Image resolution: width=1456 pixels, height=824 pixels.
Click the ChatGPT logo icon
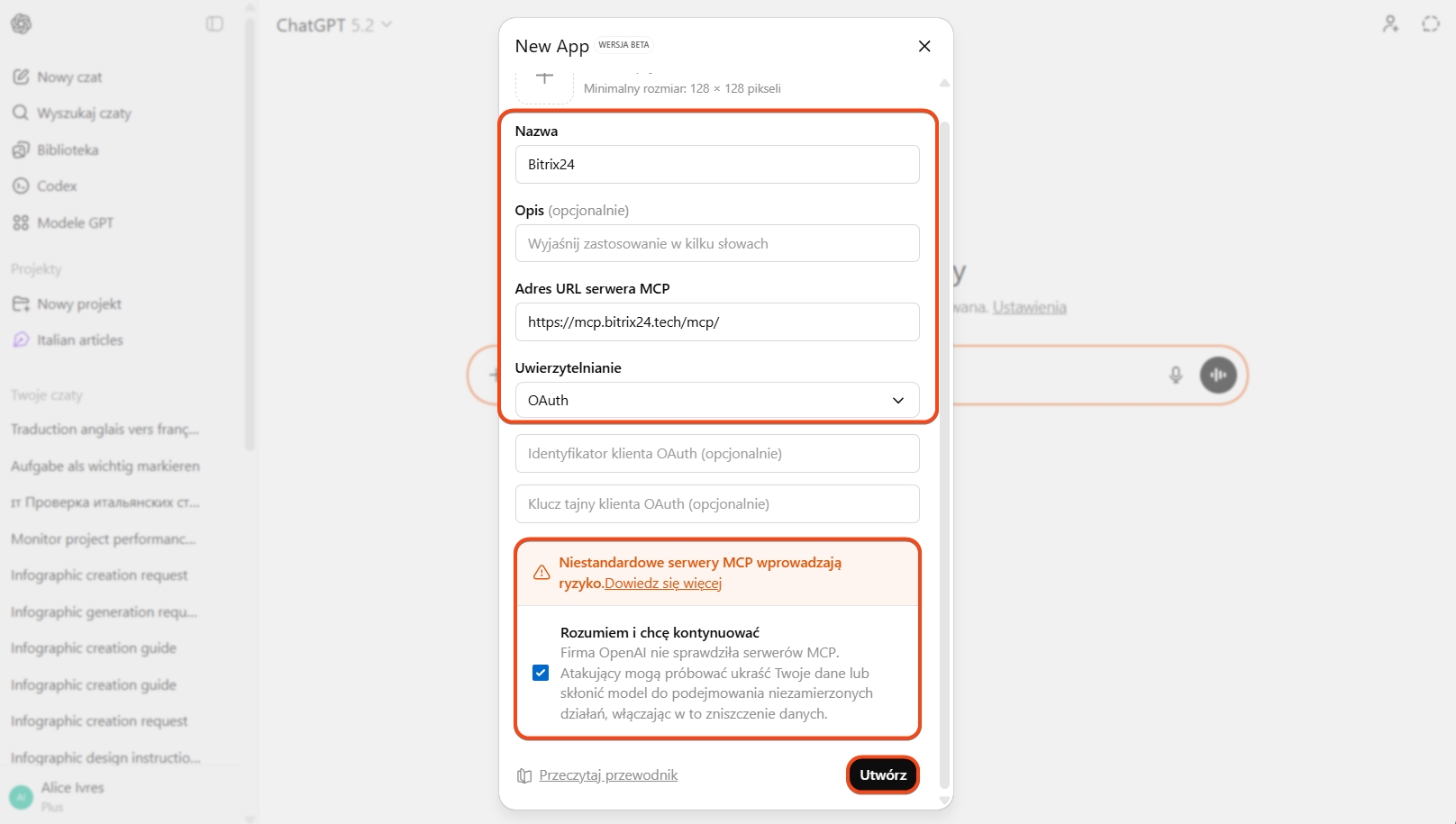pyautogui.click(x=22, y=24)
